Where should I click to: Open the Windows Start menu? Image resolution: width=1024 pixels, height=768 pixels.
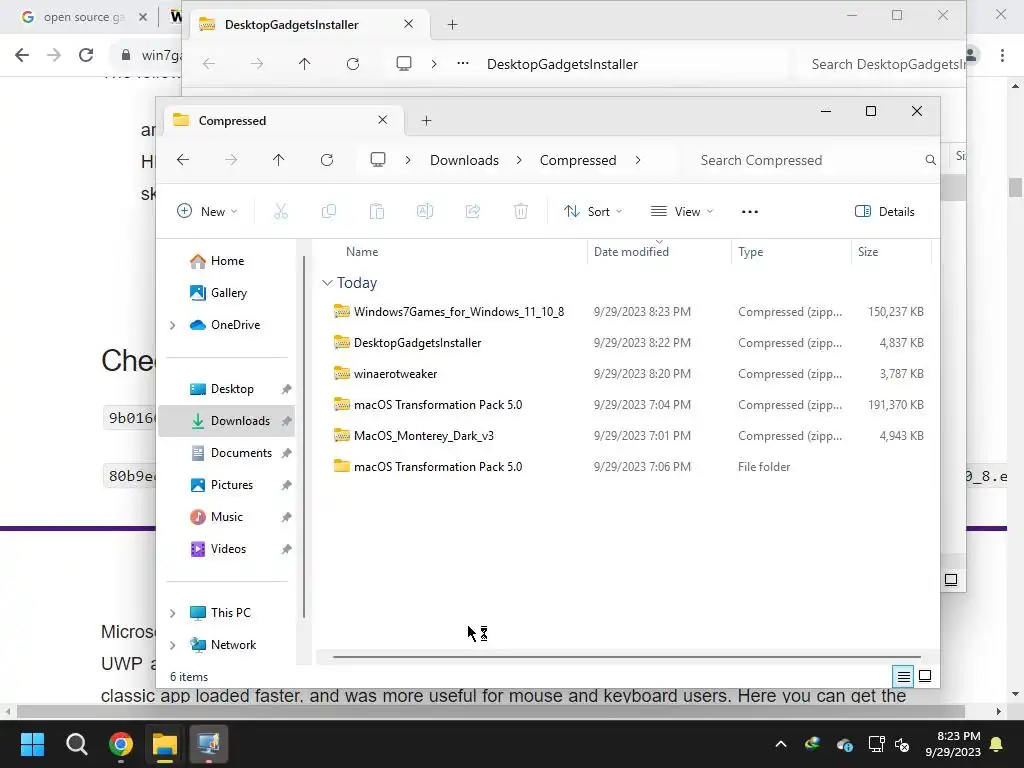pyautogui.click(x=32, y=744)
